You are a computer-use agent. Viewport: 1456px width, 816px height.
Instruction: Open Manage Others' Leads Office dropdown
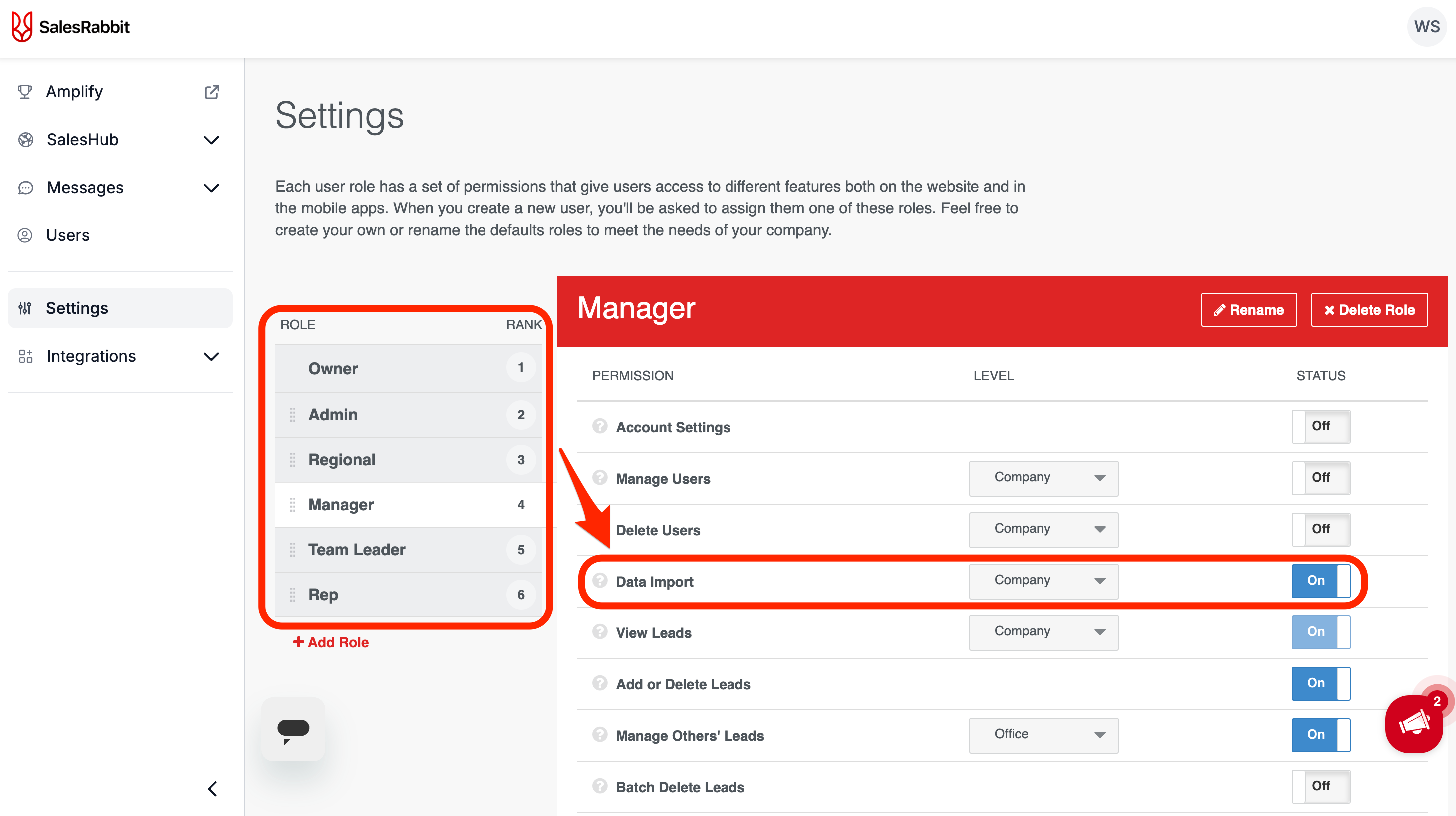pos(1043,735)
